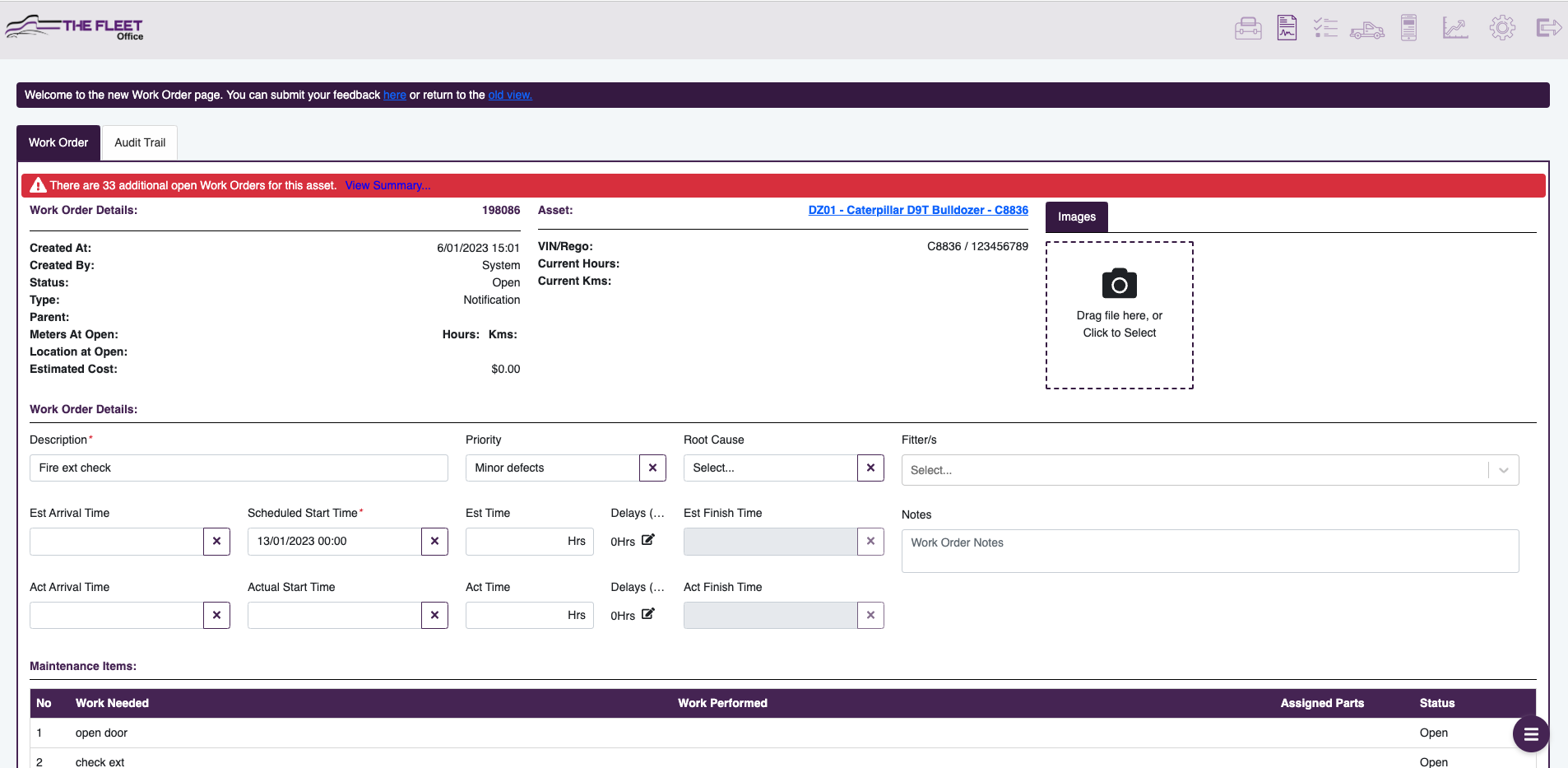
Task: Click the logout arrow icon
Action: coord(1548,27)
